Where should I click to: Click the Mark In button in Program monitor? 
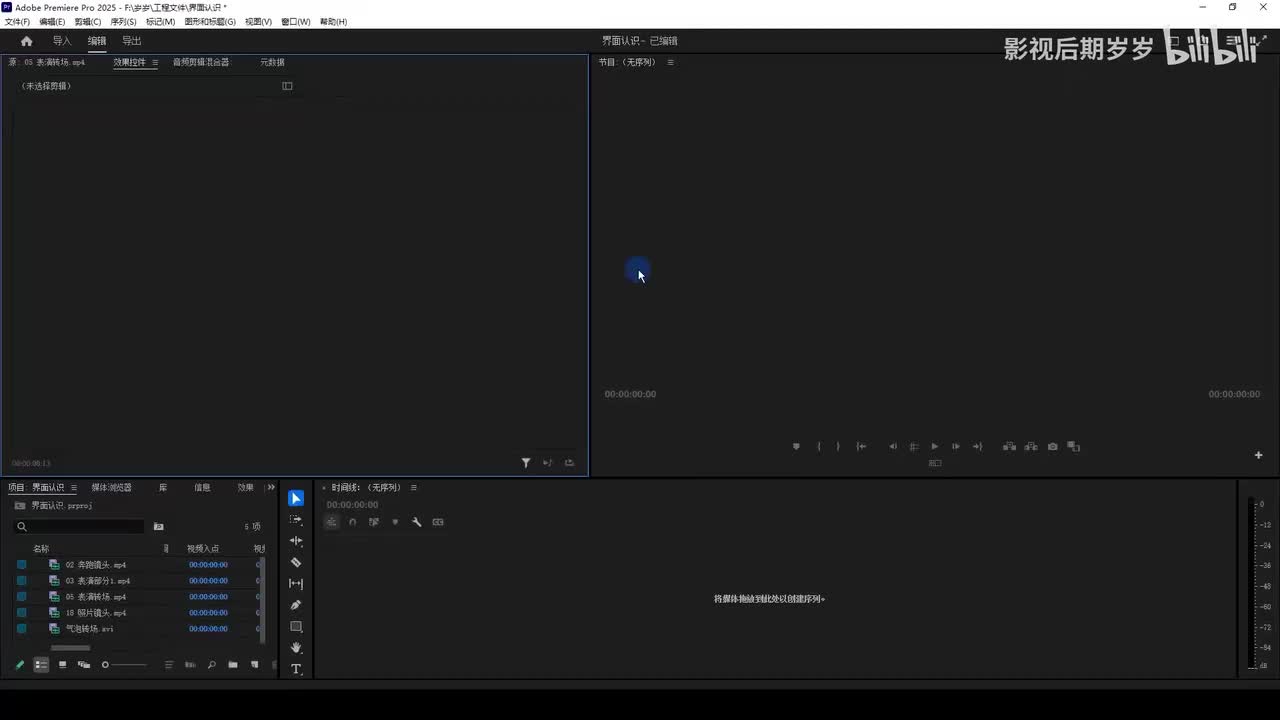(819, 447)
